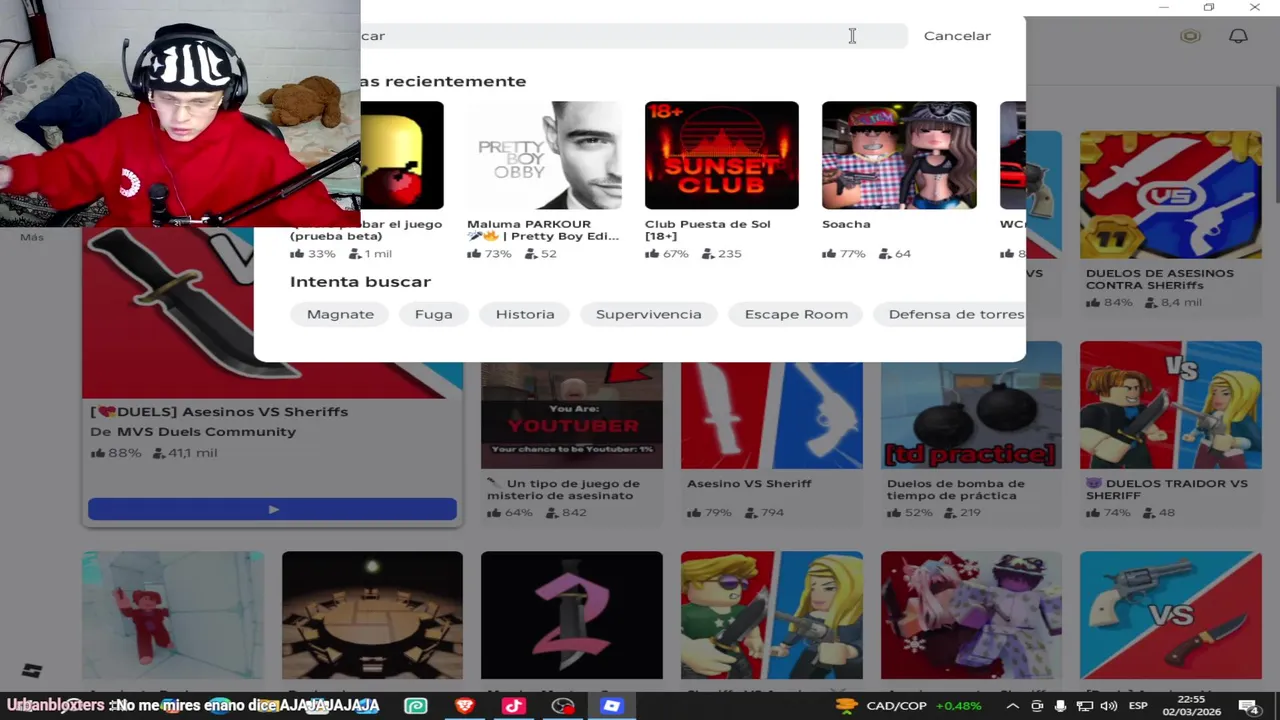Select the Historia search suggestion chip
1280x720 pixels.
(x=525, y=314)
